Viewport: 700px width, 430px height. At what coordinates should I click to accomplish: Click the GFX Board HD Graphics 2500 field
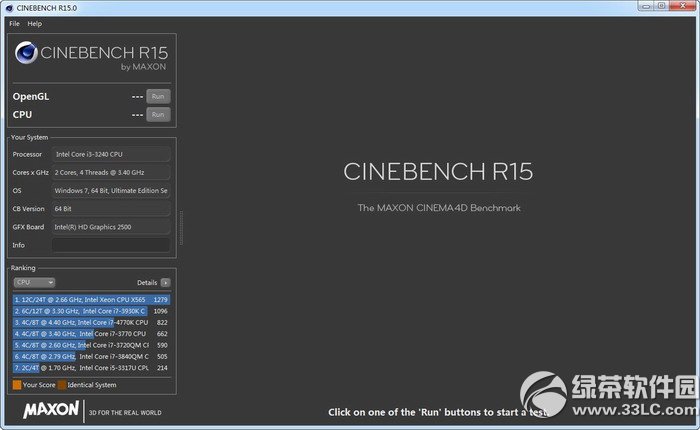point(111,227)
